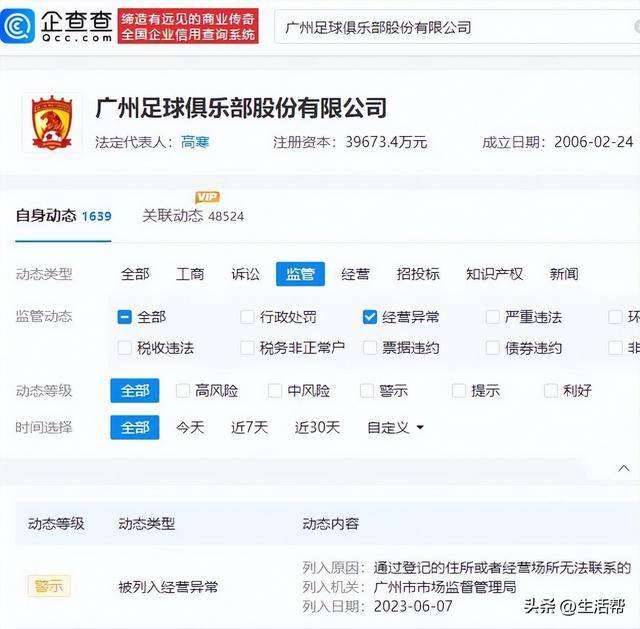Click the 动态等级 table column header
Screen dimensions: 640x629
click(56, 524)
